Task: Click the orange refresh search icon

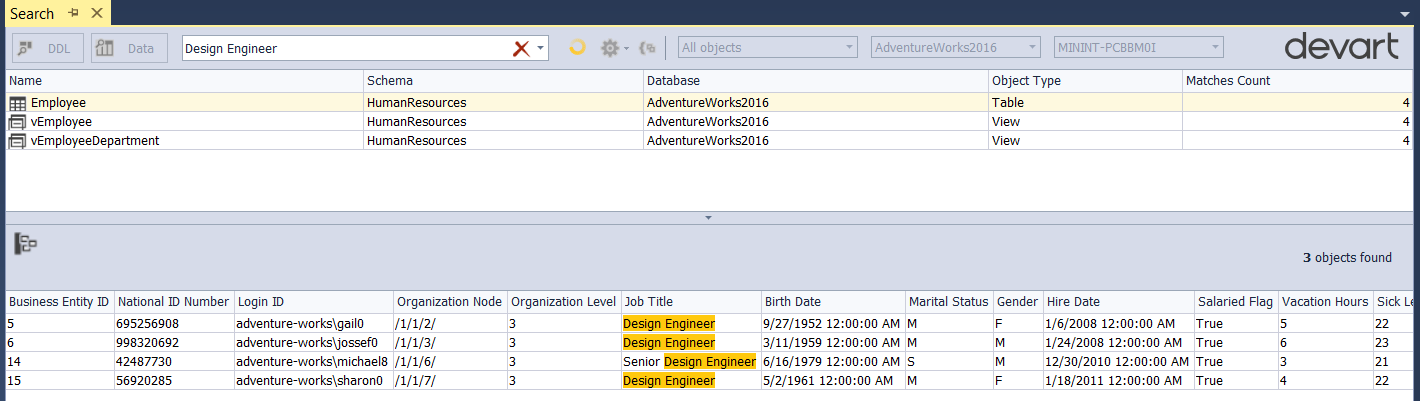Action: click(x=577, y=47)
